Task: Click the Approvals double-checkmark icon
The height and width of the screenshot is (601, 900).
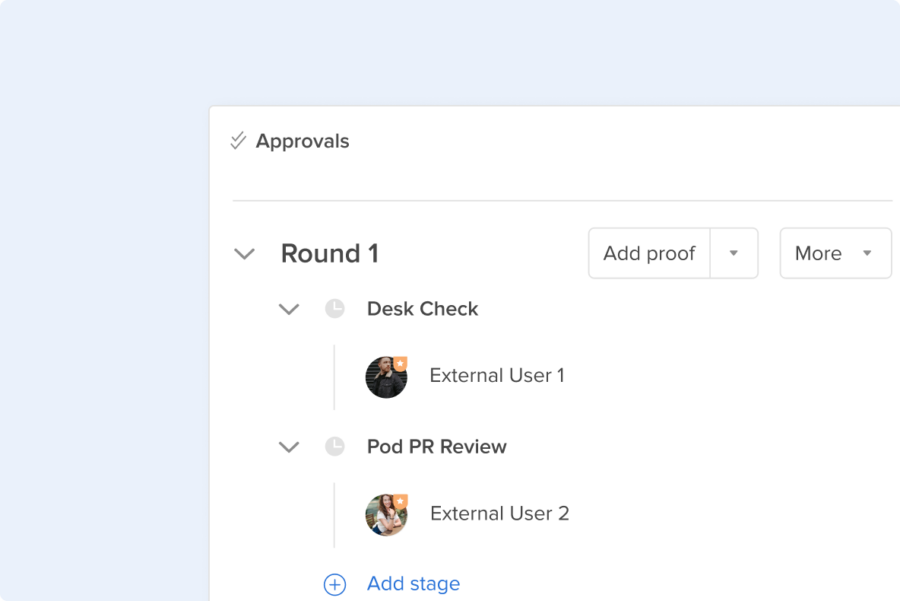Action: click(237, 140)
